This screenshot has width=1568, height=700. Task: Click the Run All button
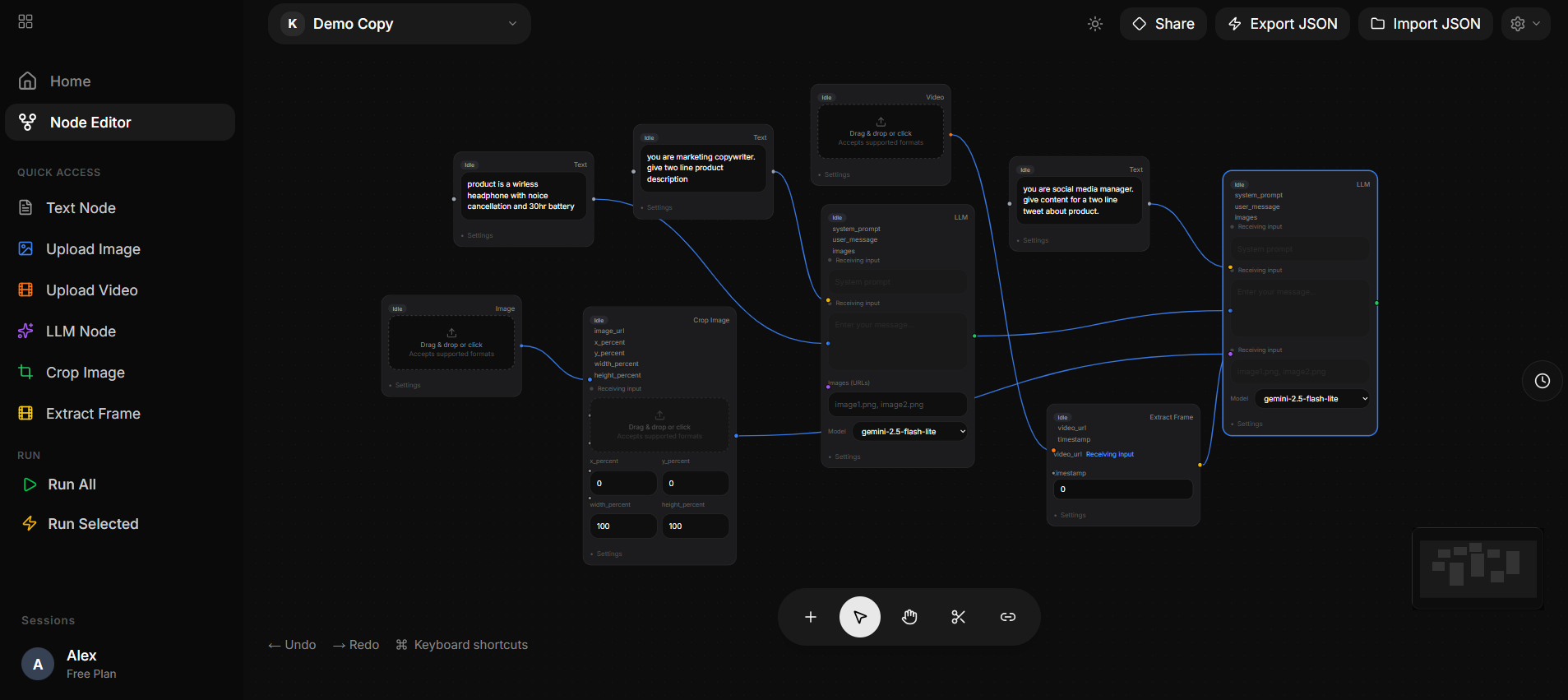(72, 484)
